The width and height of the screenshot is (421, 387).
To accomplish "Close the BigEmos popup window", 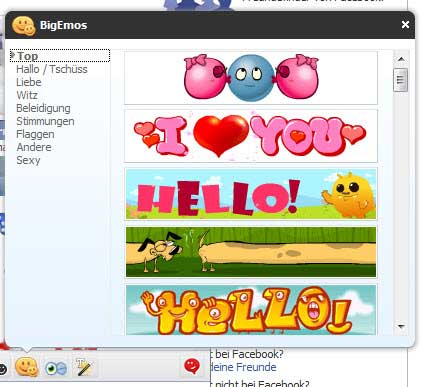I will [x=405, y=25].
